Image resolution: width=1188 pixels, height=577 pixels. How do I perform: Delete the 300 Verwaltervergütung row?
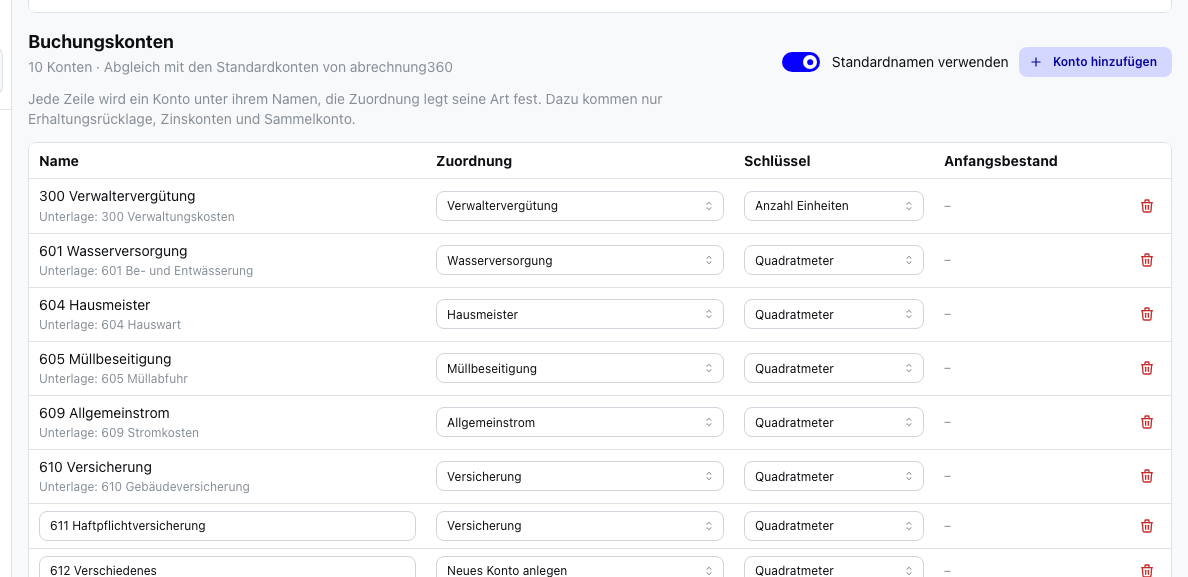(x=1147, y=206)
